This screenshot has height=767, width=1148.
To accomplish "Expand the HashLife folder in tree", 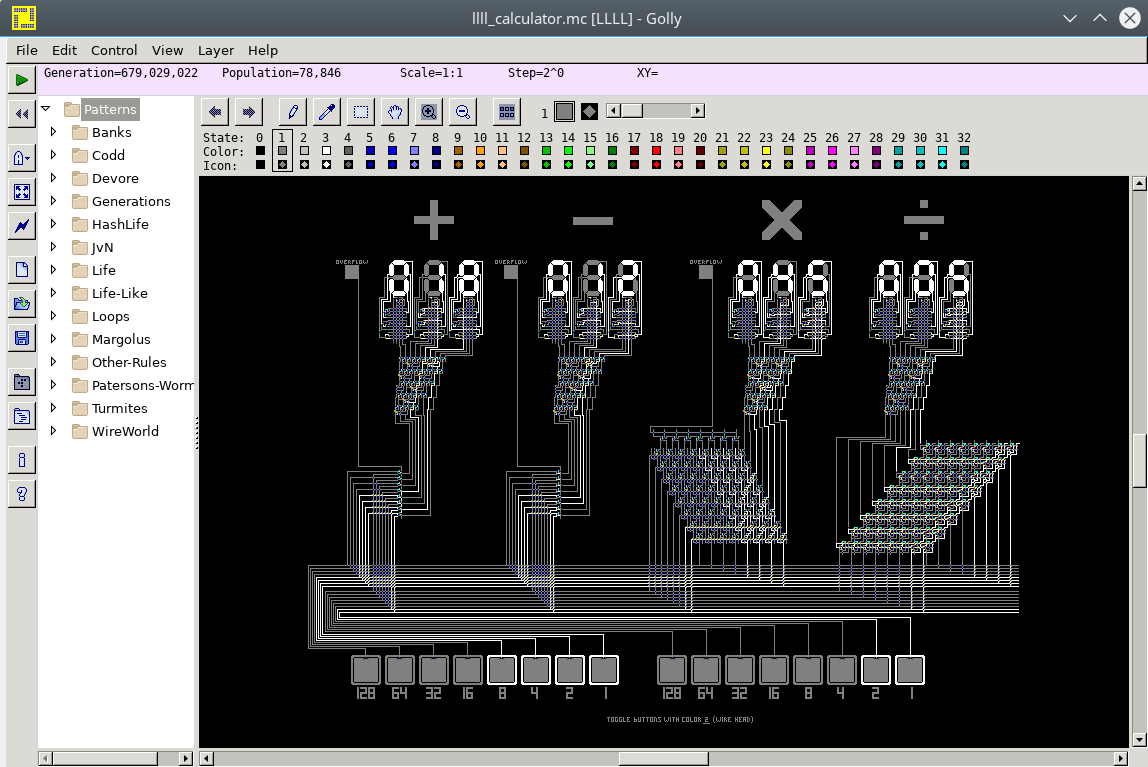I will (x=53, y=224).
